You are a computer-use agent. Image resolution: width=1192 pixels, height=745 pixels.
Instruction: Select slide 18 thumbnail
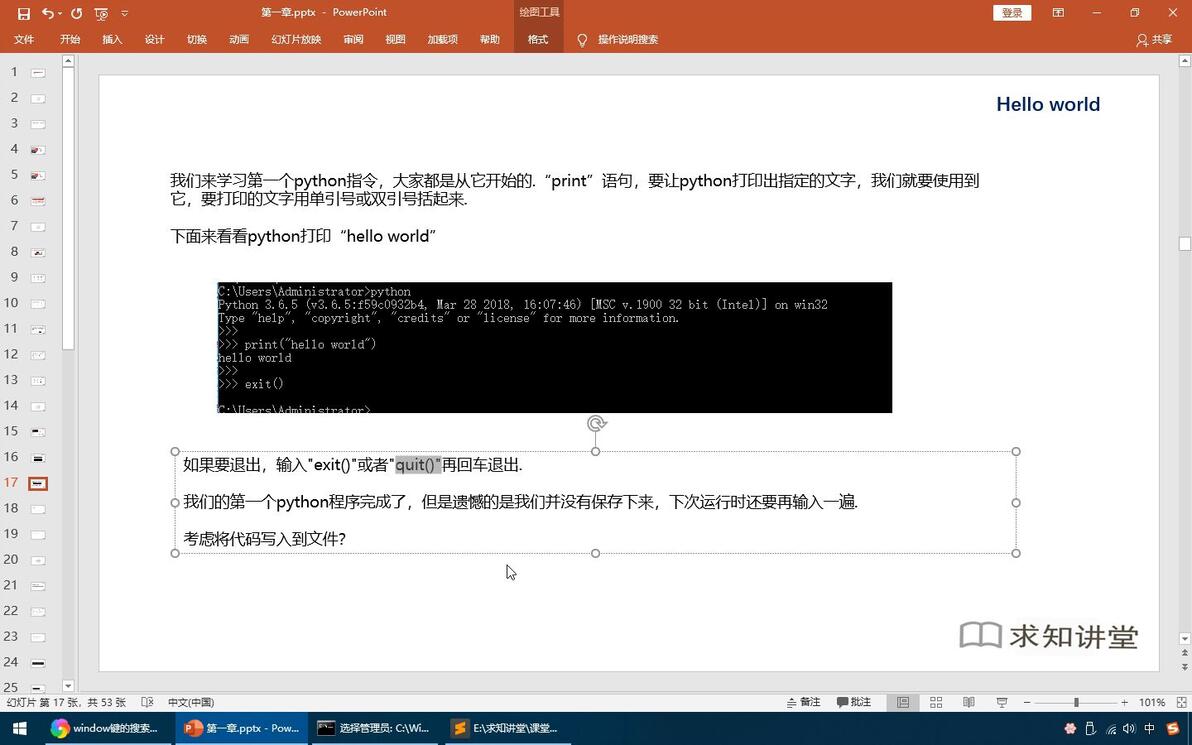coord(38,509)
